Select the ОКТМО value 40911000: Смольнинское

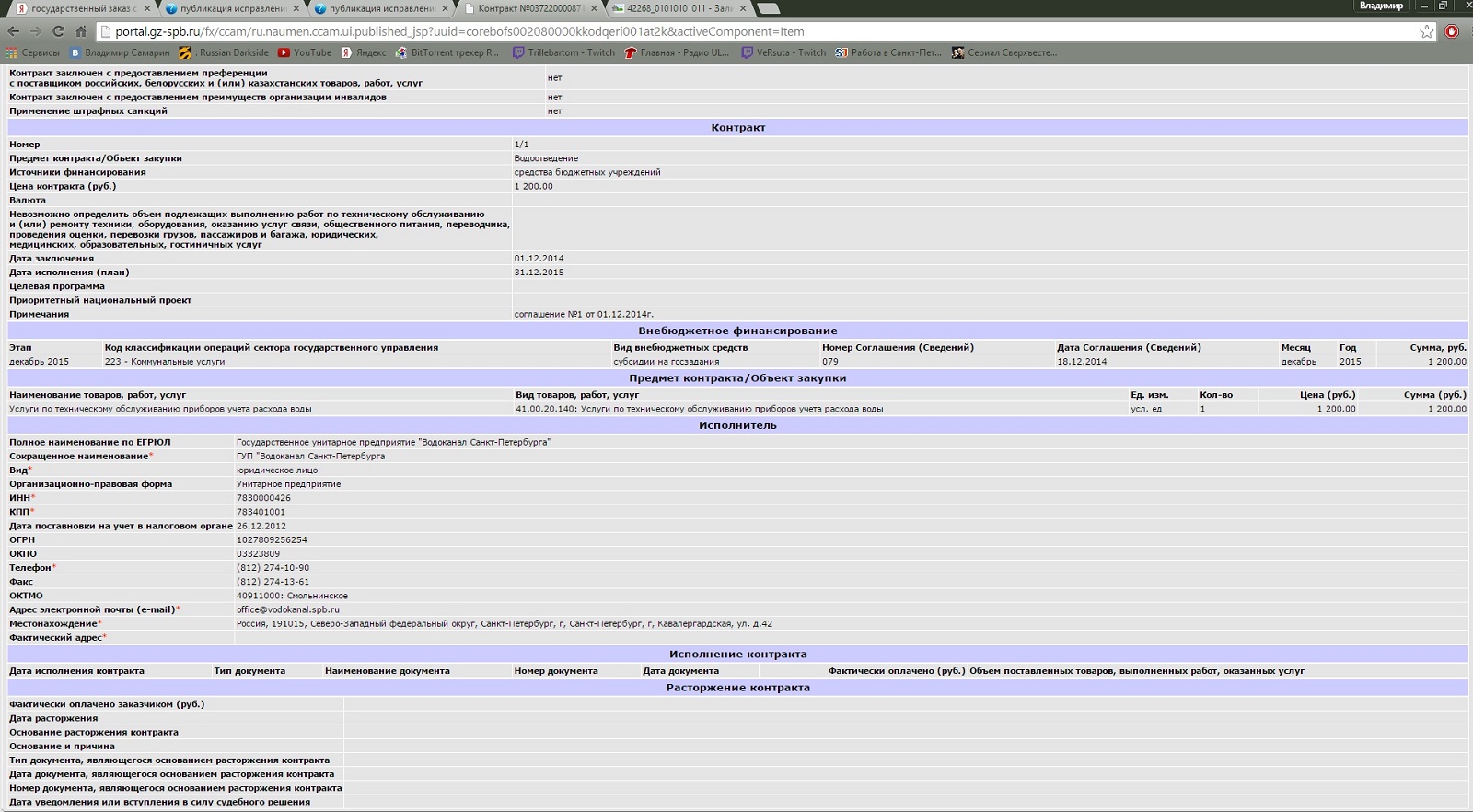tap(292, 596)
